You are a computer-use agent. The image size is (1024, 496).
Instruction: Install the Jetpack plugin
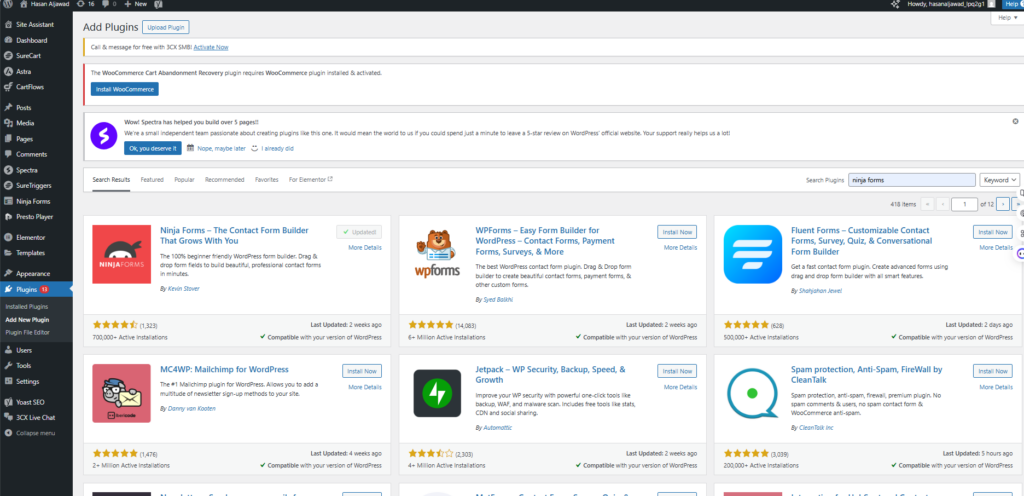pos(677,371)
